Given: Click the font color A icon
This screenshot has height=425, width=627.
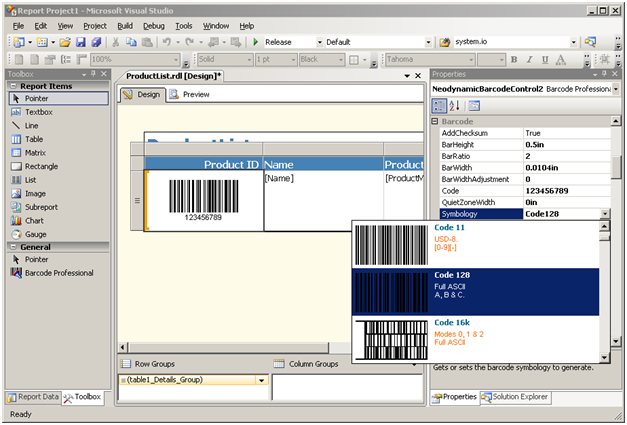Looking at the screenshot, I should click(561, 60).
